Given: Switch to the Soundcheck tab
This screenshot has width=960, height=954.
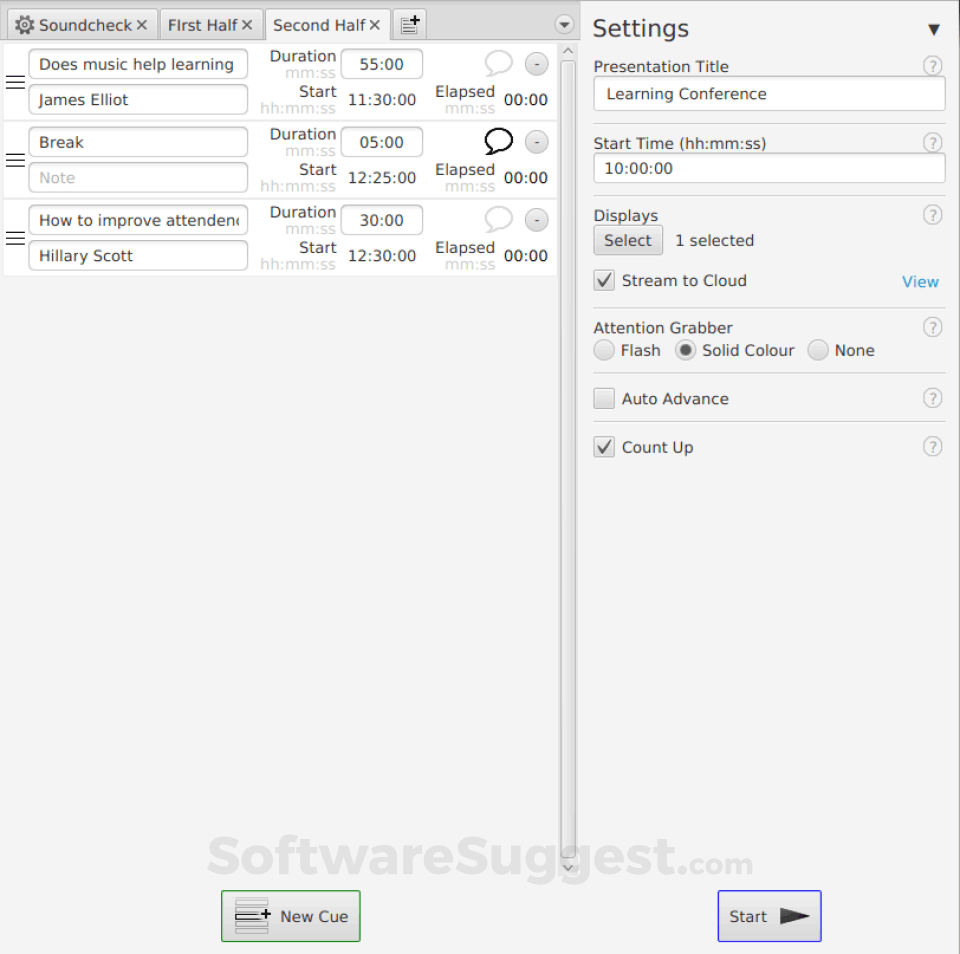Looking at the screenshot, I should (85, 24).
